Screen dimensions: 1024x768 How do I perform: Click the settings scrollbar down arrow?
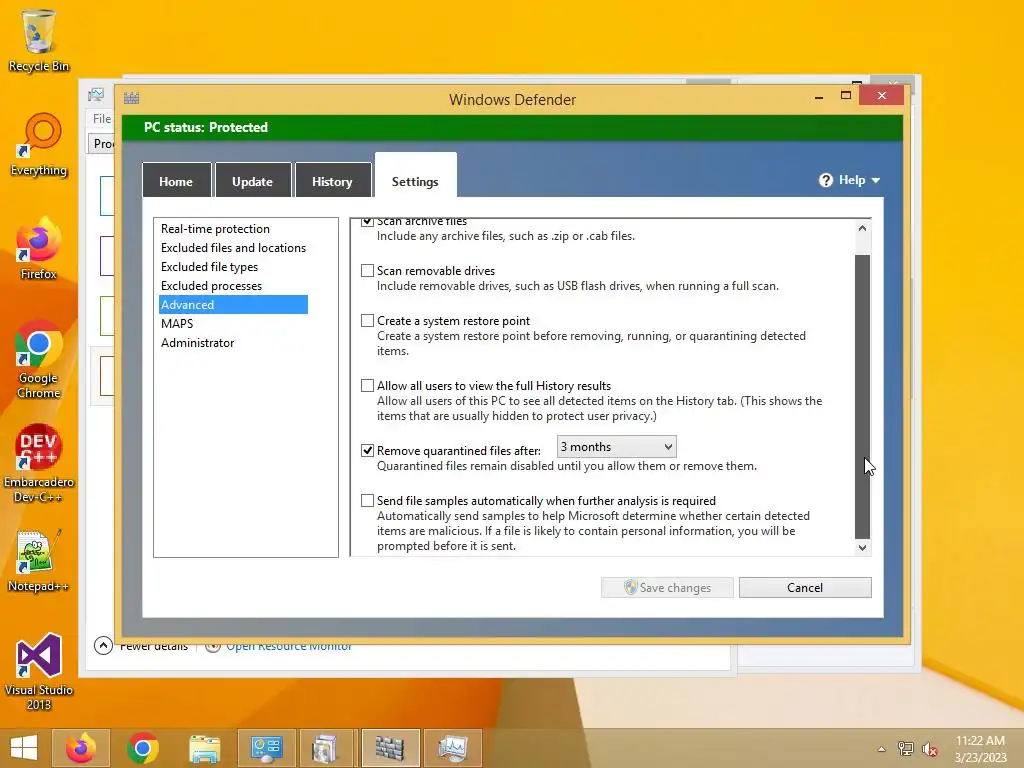pos(862,547)
